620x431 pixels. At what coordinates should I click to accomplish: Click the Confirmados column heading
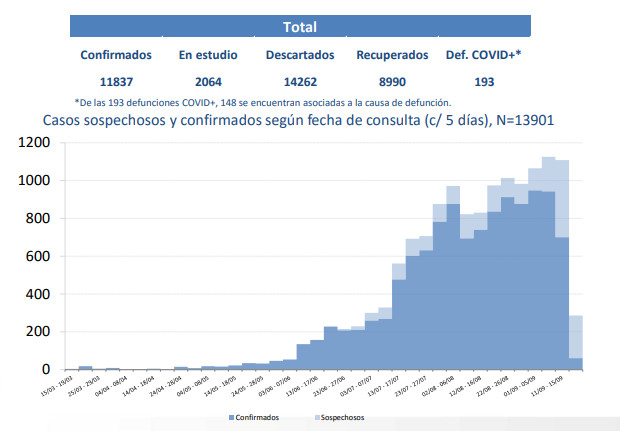coord(115,56)
